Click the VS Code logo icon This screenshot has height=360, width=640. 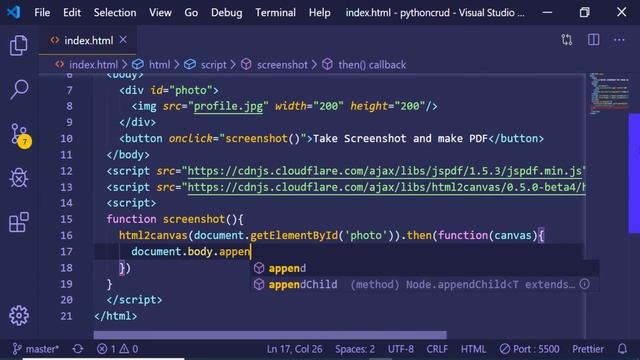[14, 12]
